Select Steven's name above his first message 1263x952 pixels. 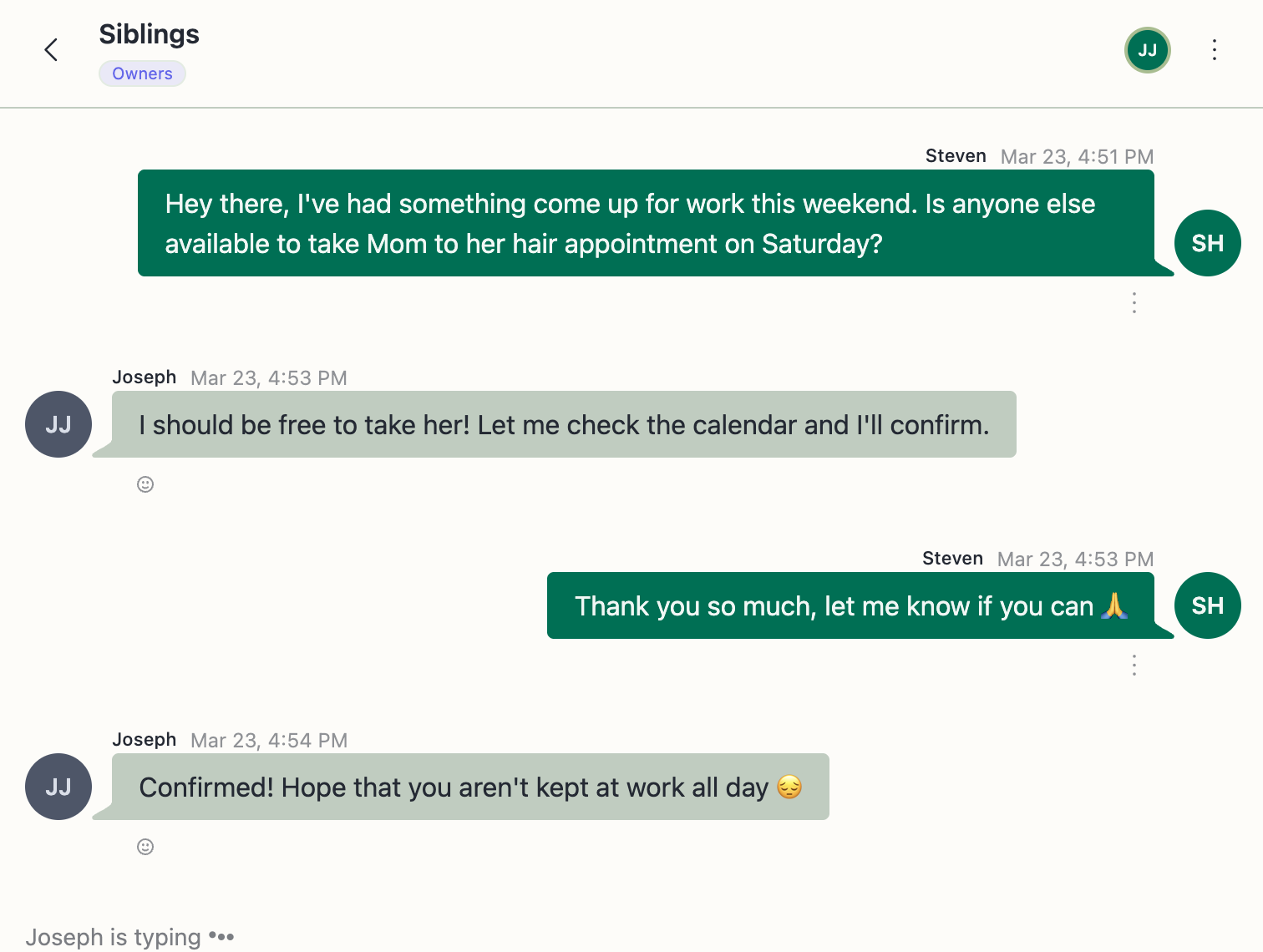(956, 156)
